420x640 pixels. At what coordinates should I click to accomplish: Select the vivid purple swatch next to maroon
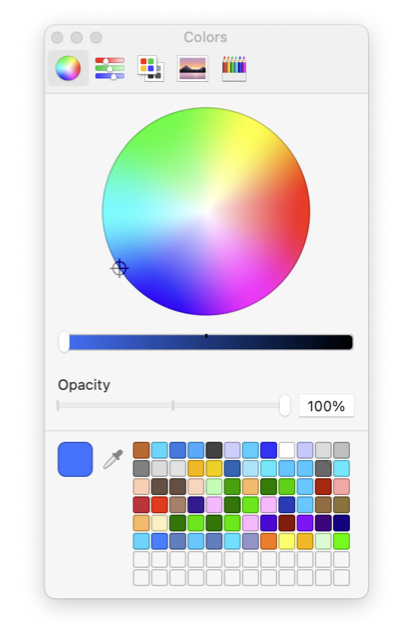click(x=305, y=523)
